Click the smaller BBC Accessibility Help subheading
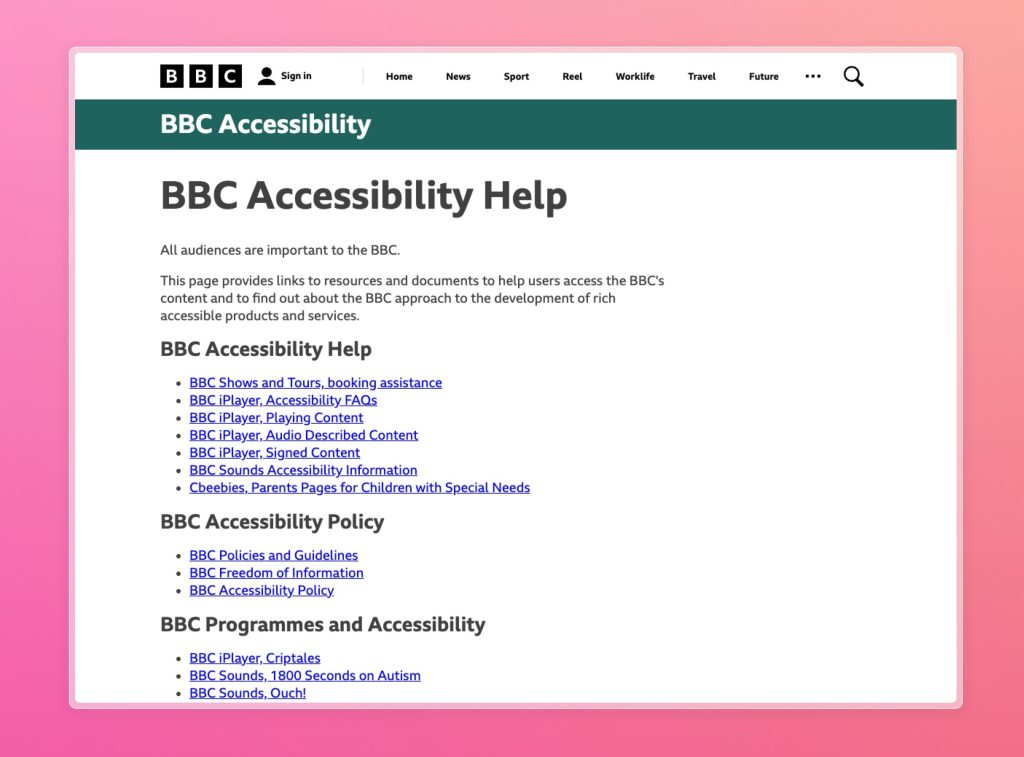 point(266,349)
